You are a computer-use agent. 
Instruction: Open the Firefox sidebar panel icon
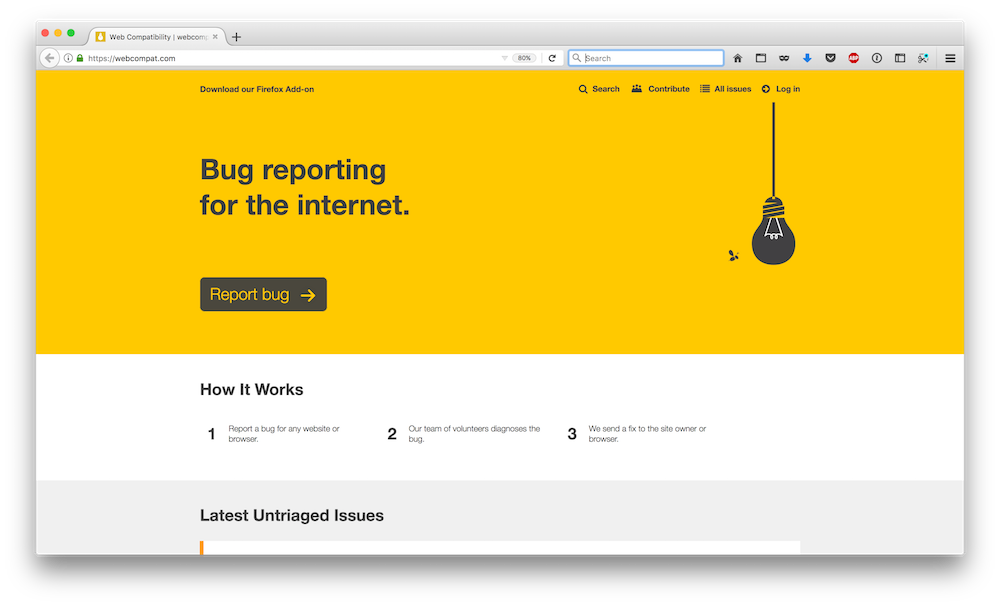(x=900, y=57)
